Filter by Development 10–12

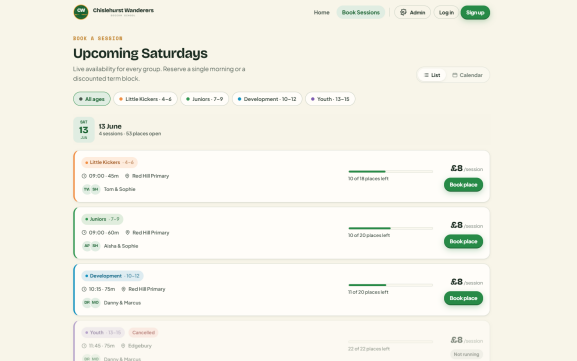[x=267, y=99]
